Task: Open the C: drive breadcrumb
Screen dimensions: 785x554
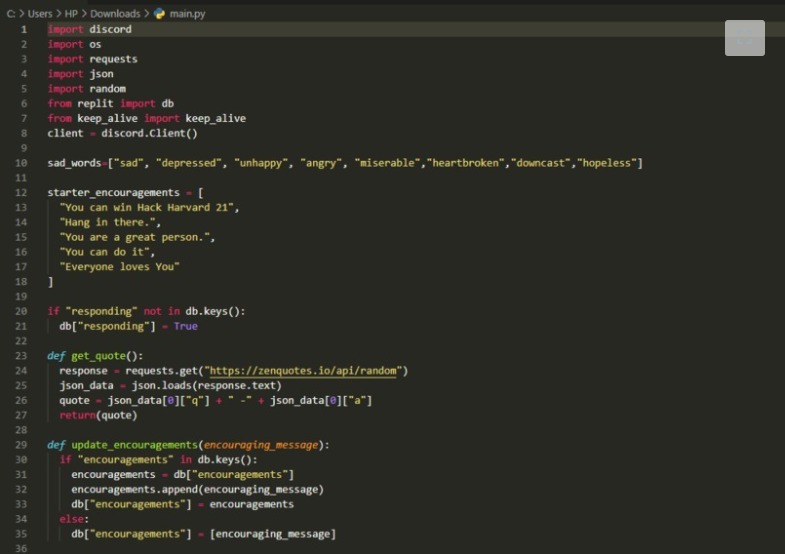Action: coord(11,14)
